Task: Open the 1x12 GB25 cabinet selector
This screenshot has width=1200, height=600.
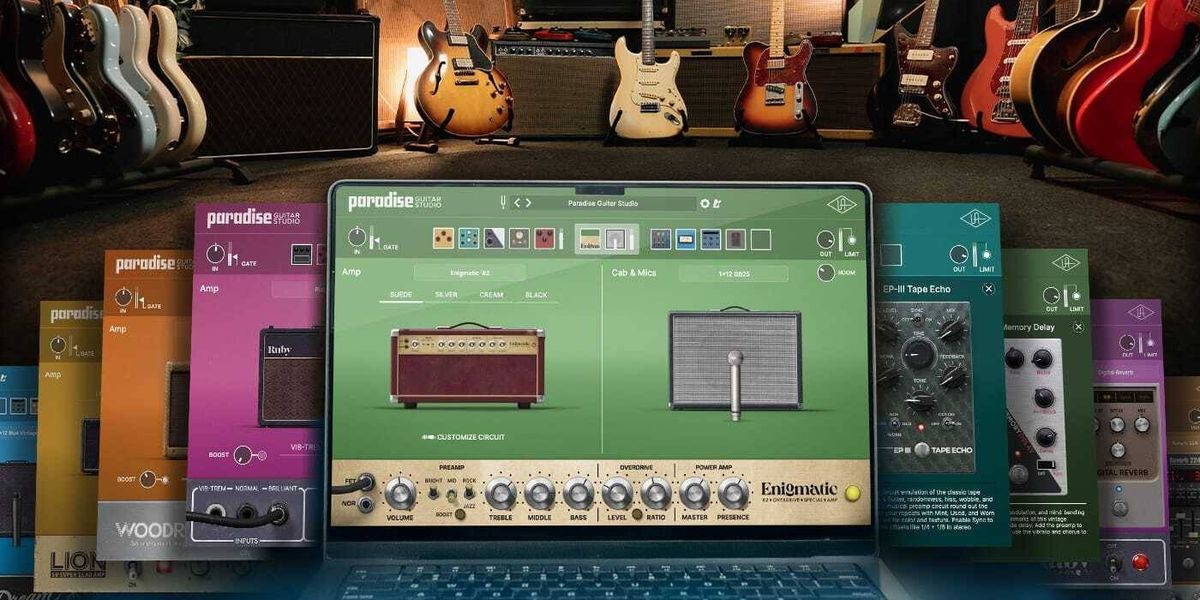Action: (x=733, y=271)
